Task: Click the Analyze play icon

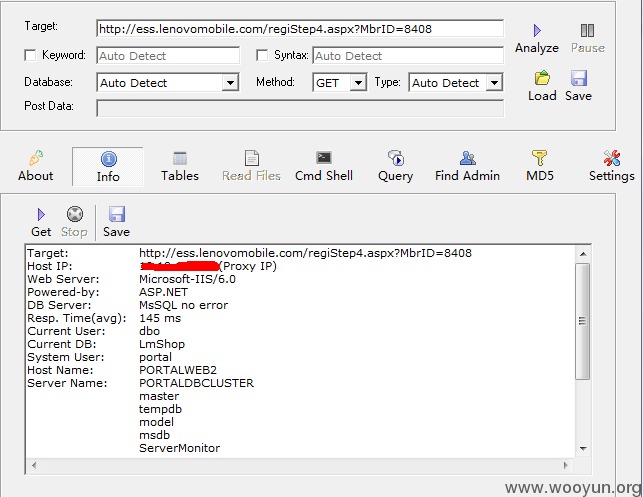Action: (x=537, y=31)
